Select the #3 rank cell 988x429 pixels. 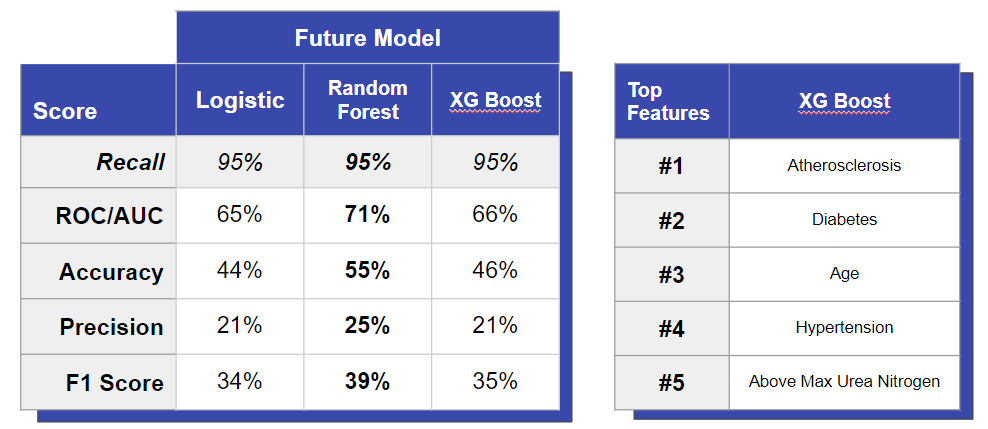point(671,275)
